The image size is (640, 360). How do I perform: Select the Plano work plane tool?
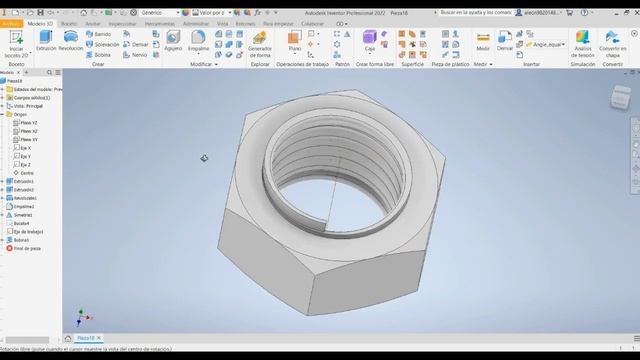[294, 41]
